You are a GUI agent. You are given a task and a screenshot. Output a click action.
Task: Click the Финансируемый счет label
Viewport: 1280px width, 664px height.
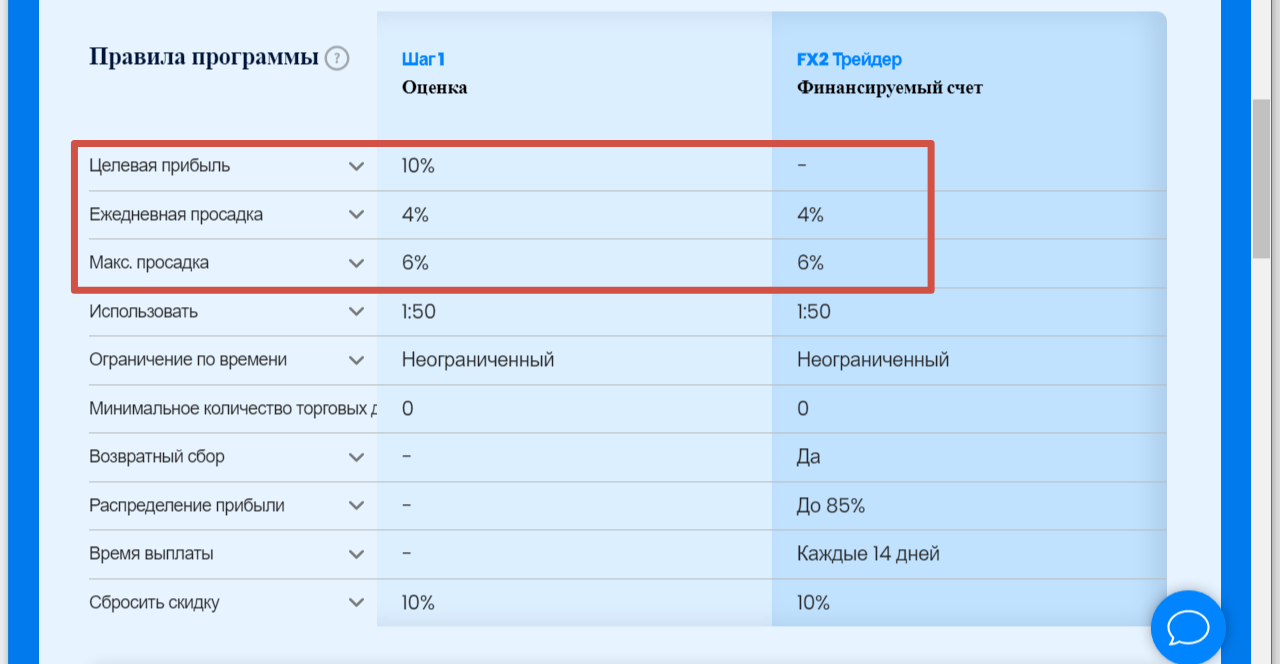889,88
